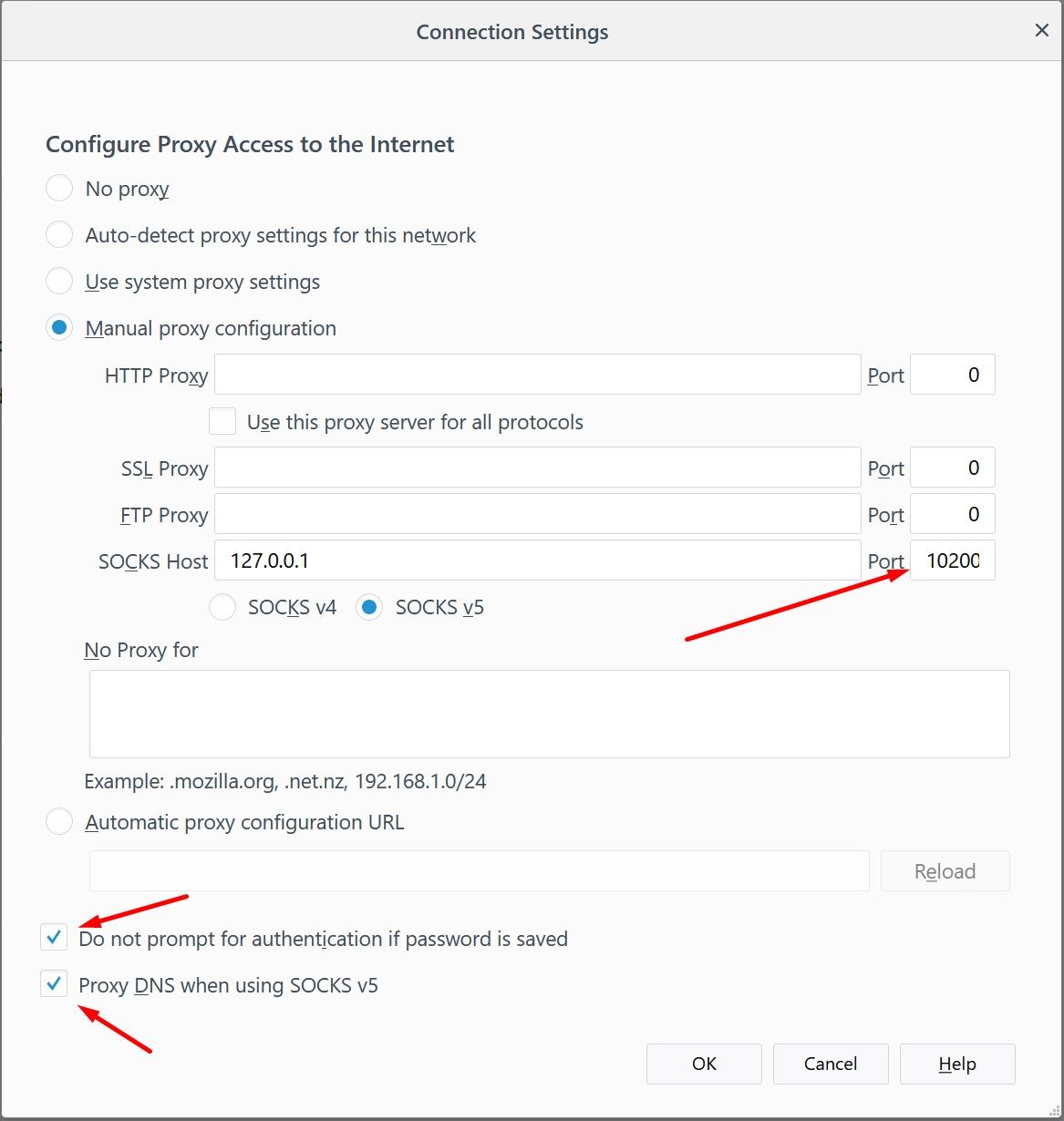Click the SSL Proxy address field
The image size is (1064, 1121).
537,468
